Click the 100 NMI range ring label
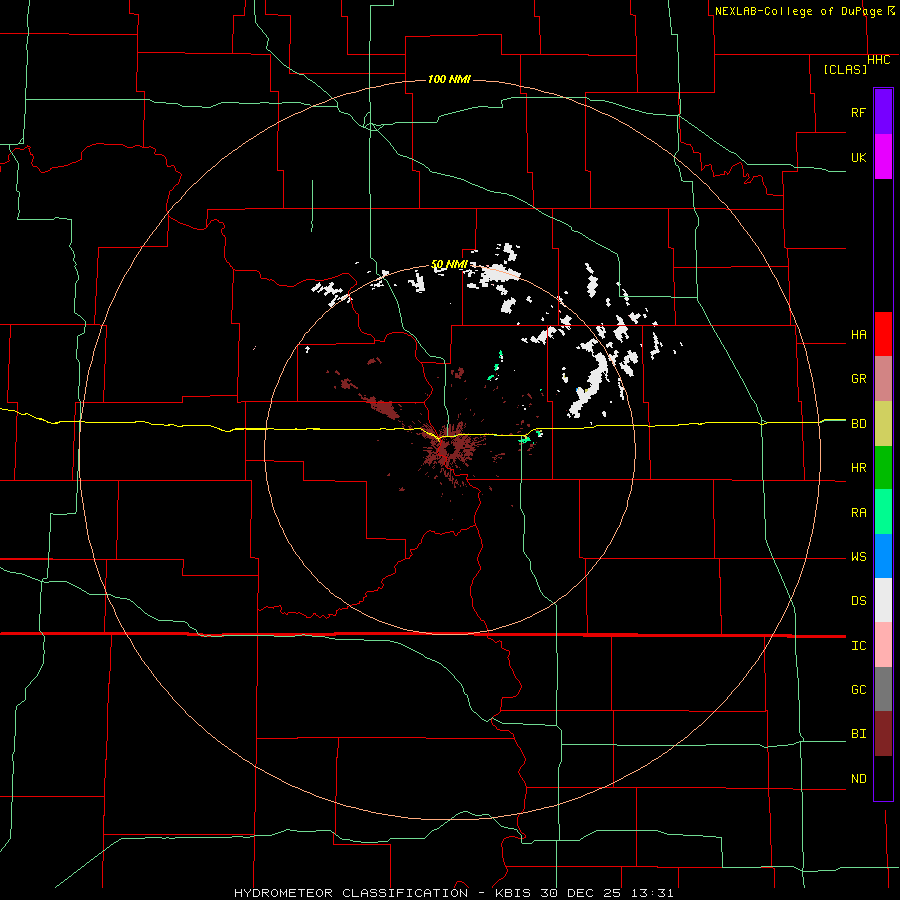 [x=449, y=79]
